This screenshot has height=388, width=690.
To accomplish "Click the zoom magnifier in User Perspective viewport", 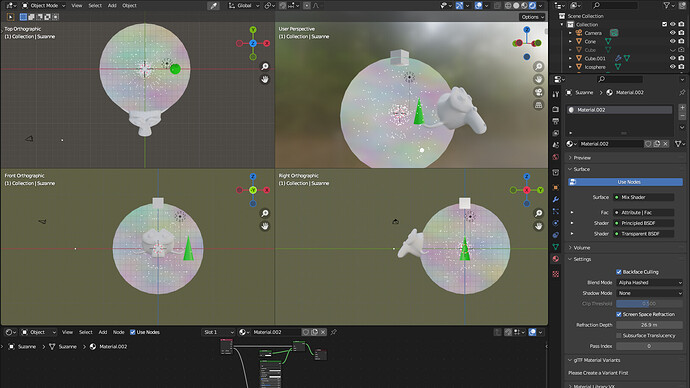I will pos(539,66).
